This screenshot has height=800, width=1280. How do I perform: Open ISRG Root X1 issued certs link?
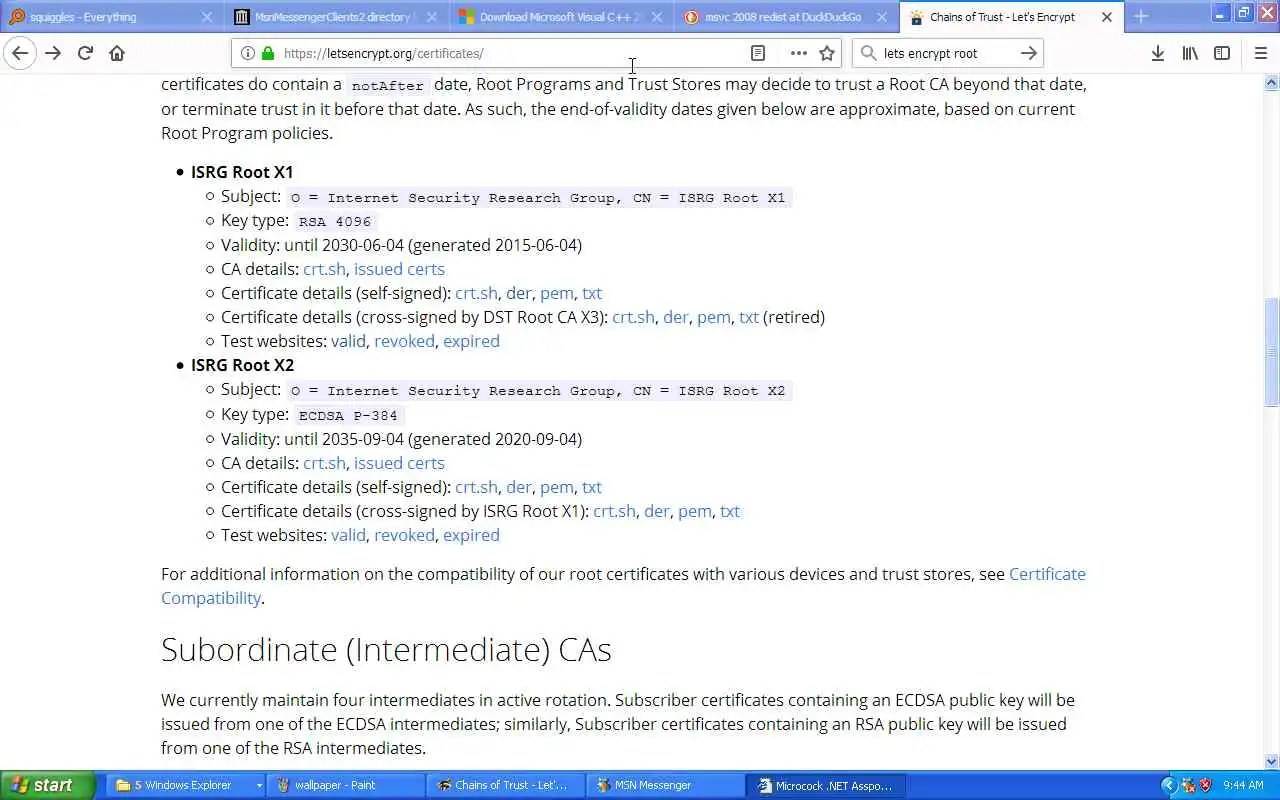[x=399, y=269]
